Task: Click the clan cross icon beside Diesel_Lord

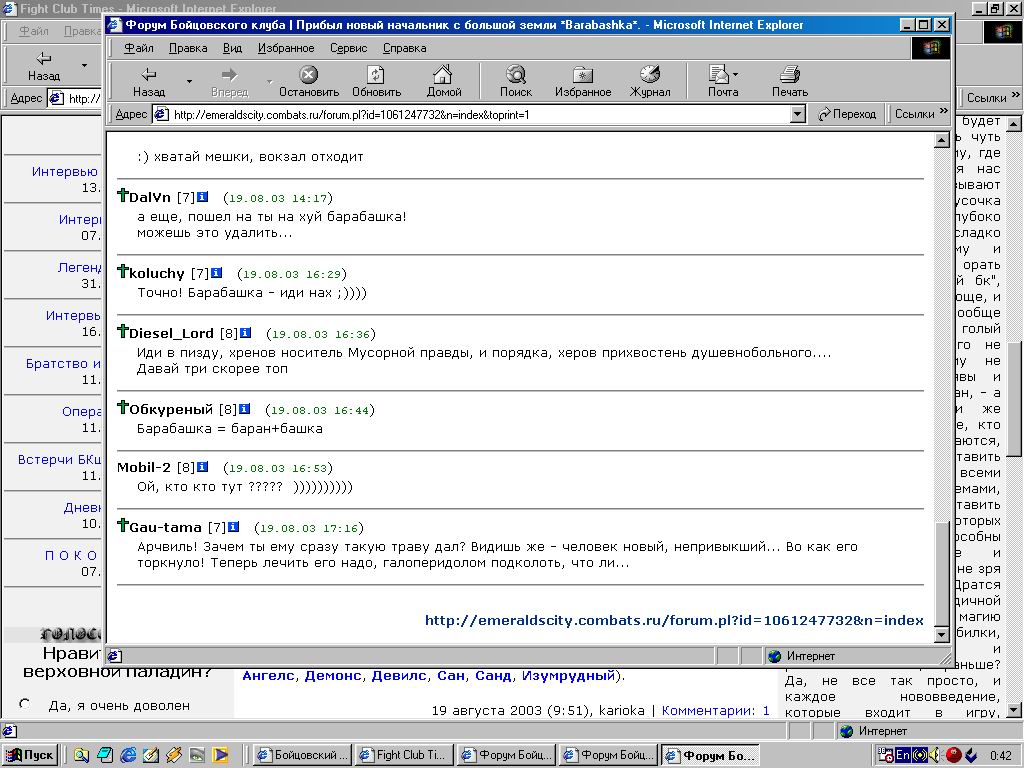Action: pos(123,331)
